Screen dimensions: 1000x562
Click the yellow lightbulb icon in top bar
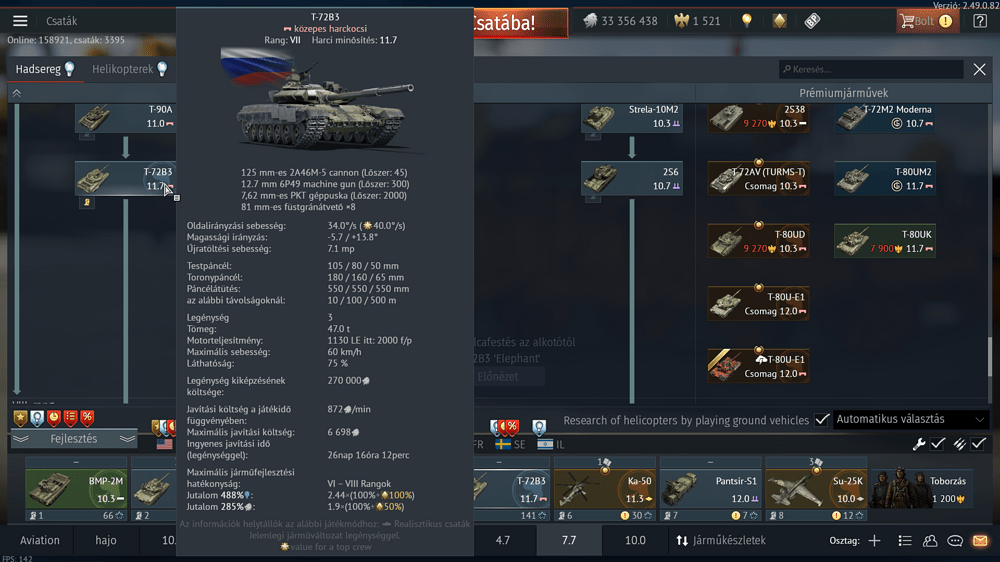click(x=747, y=21)
